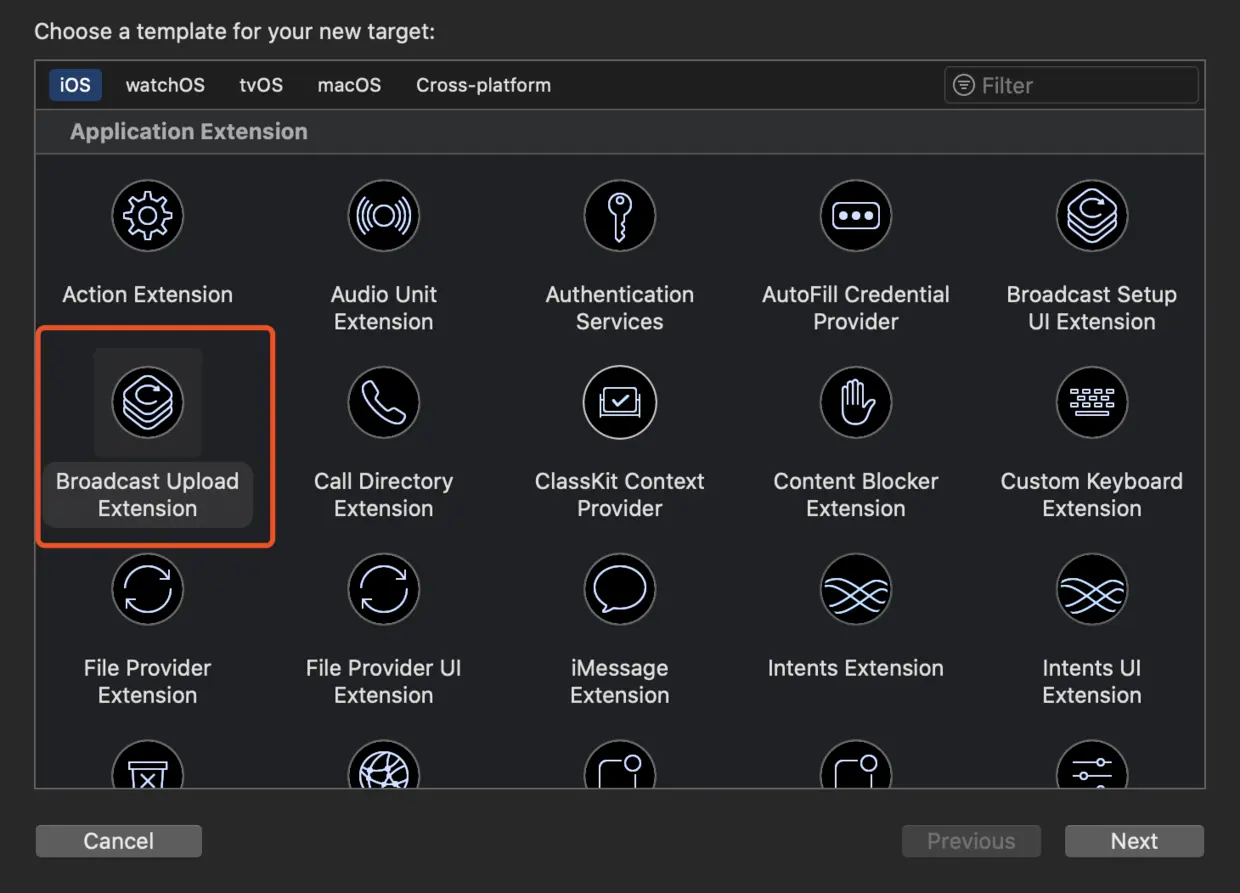Open the macOS platform tab
Viewport: 1240px width, 893px height.
[x=349, y=85]
